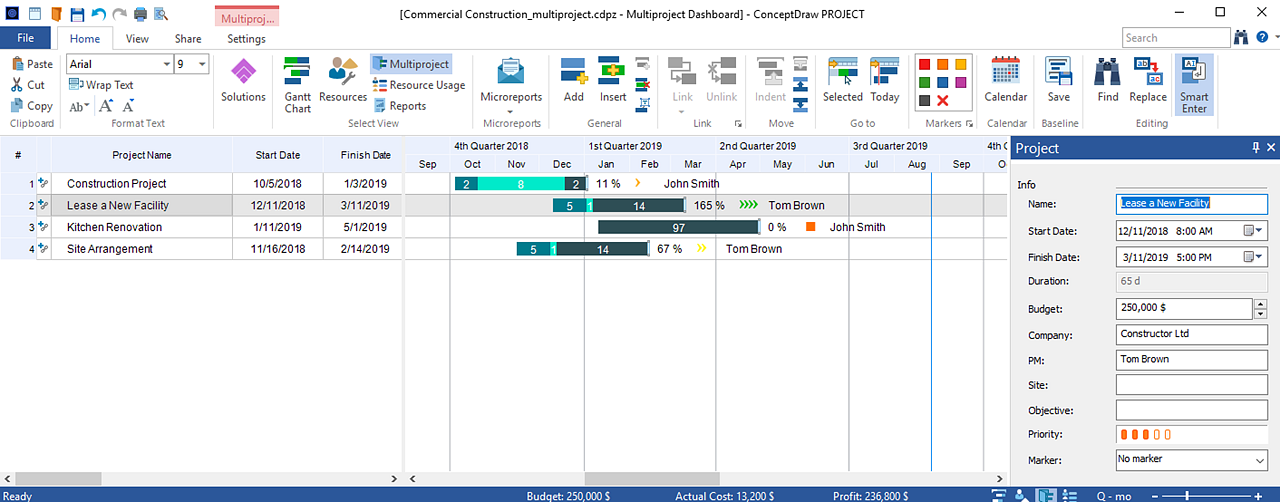This screenshot has height=502, width=1280.
Task: Click the Finish Date column header
Action: (x=365, y=155)
